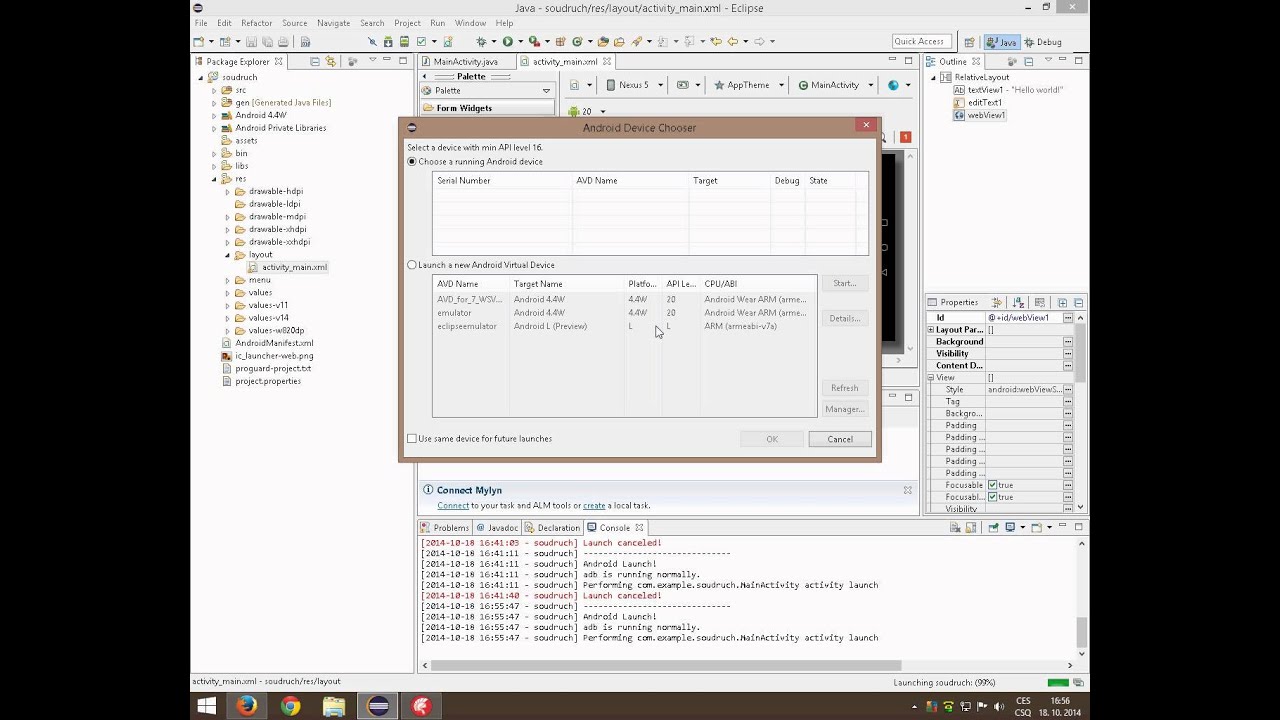Select AndroidManifest.xml in Package Explorer
Viewport: 1280px width, 720px height.
point(274,343)
